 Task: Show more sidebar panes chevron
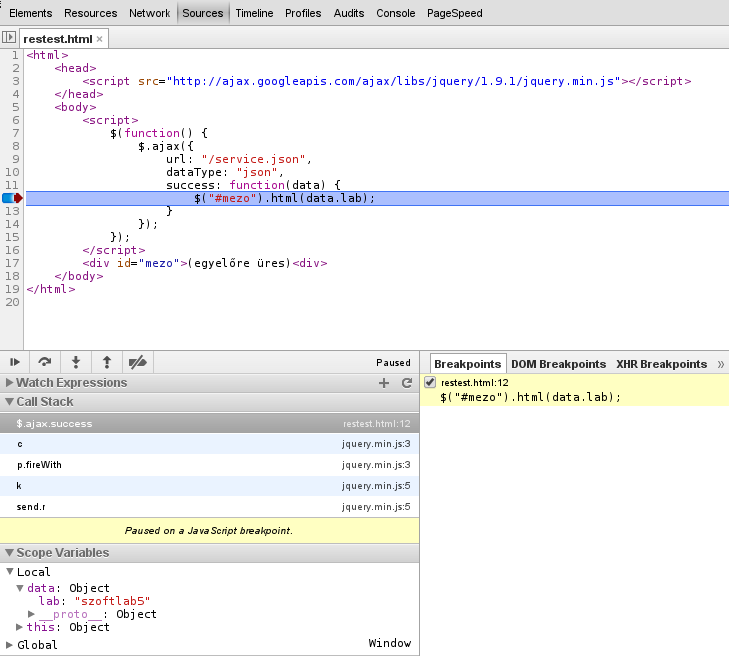pos(720,364)
